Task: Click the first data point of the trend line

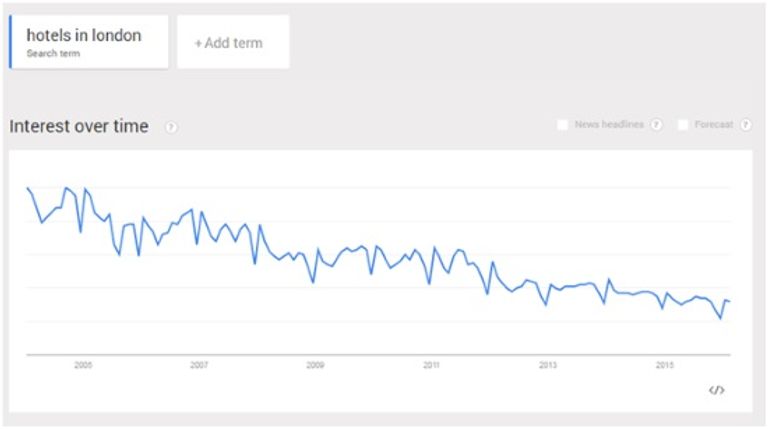Action: [27, 188]
